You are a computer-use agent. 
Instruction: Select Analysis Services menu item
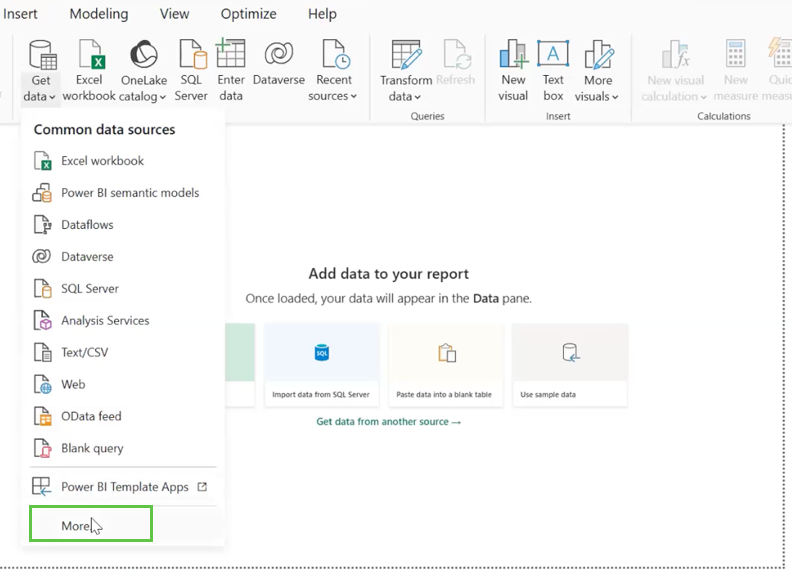(123, 320)
